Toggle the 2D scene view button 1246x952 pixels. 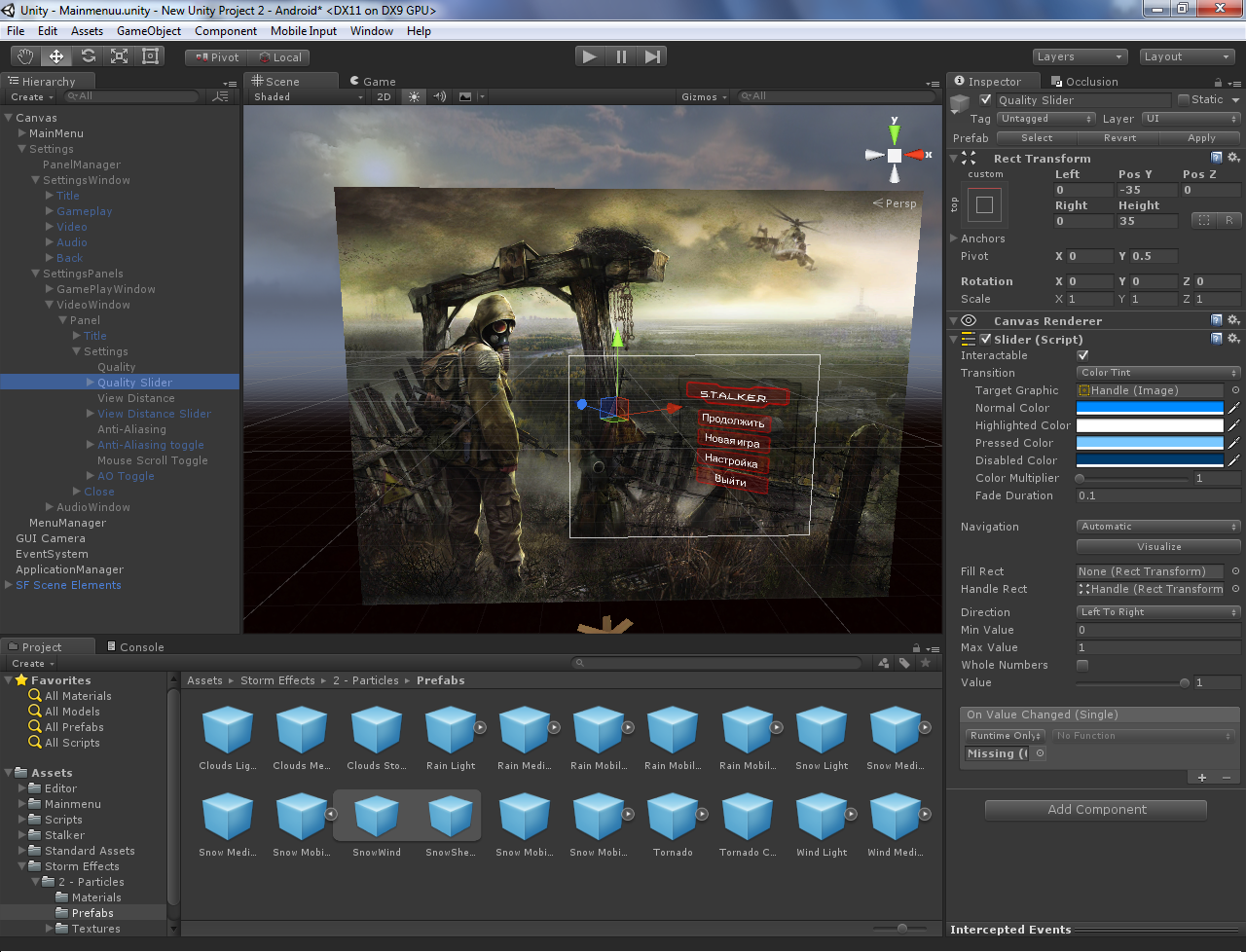click(384, 96)
